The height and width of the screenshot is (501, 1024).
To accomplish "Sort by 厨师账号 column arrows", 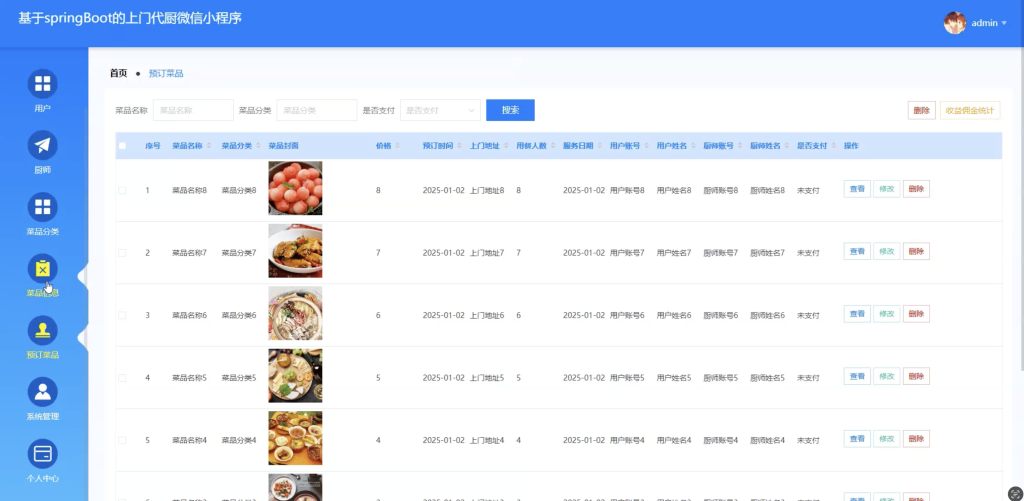I will (740, 146).
